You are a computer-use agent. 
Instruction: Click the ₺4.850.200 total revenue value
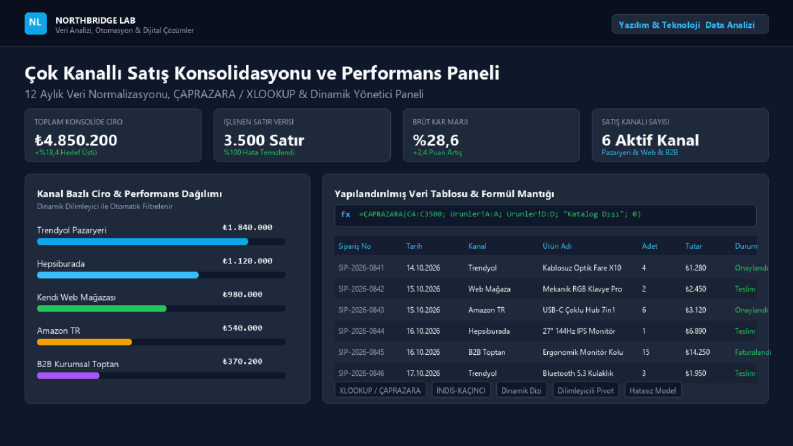76,140
